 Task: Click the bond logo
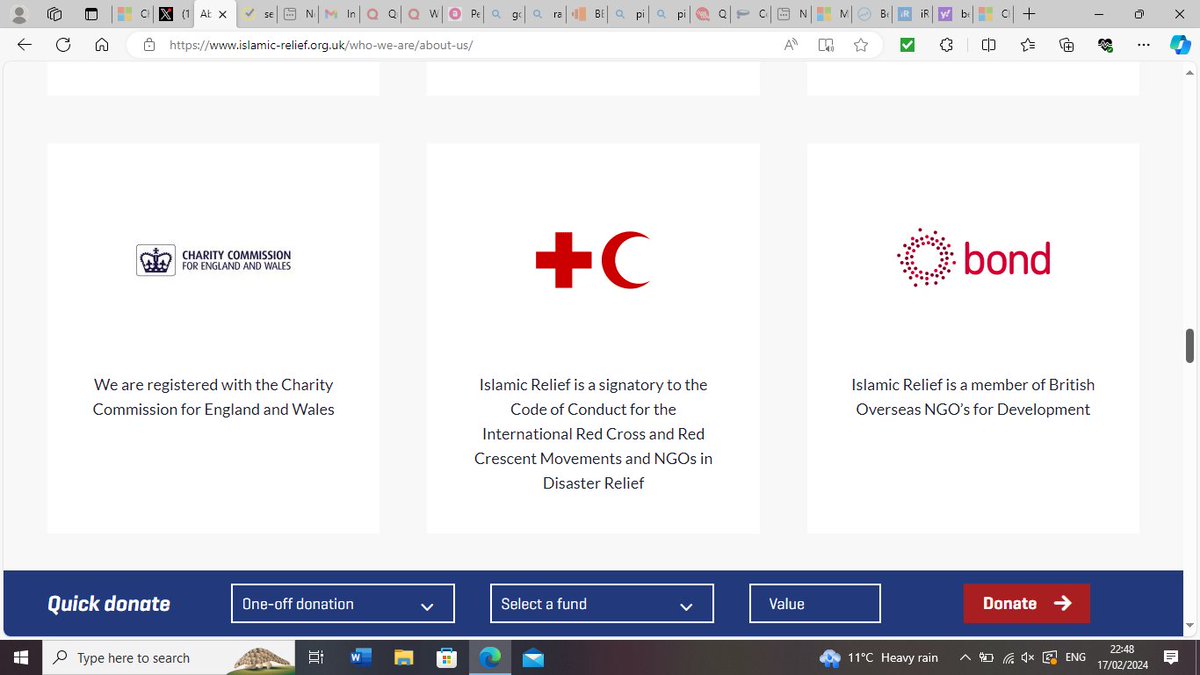973,259
